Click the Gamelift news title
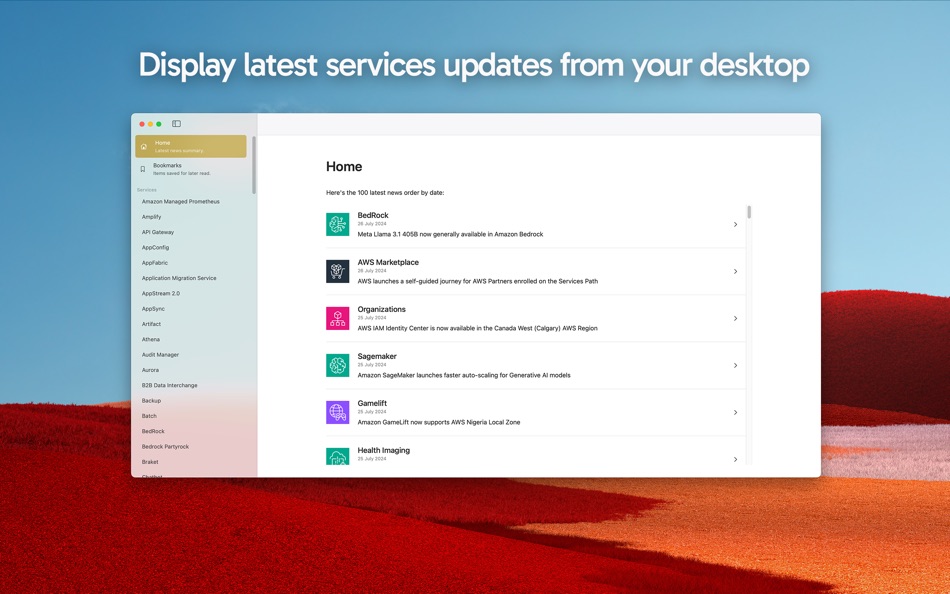The image size is (950, 594). pyautogui.click(x=372, y=403)
